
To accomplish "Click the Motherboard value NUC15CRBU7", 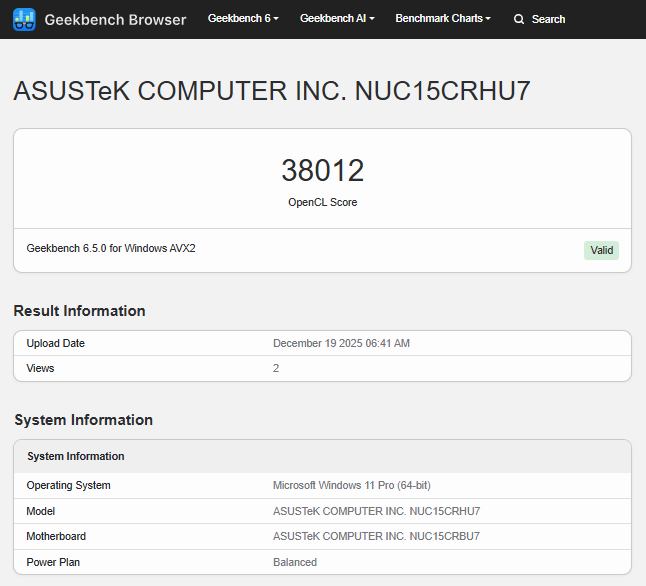I will pos(376,536).
